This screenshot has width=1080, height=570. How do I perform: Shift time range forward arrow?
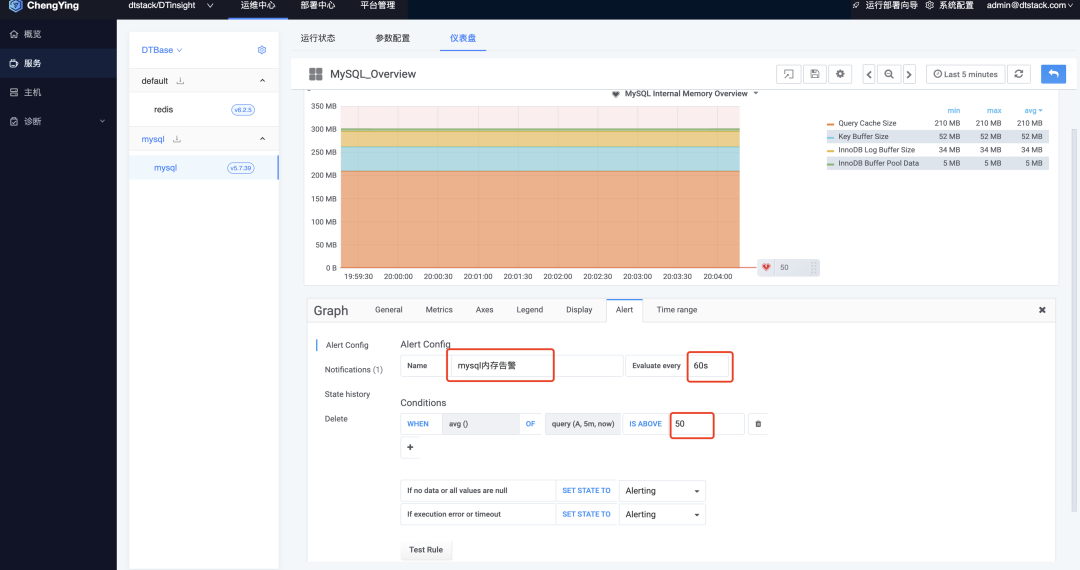(x=909, y=74)
